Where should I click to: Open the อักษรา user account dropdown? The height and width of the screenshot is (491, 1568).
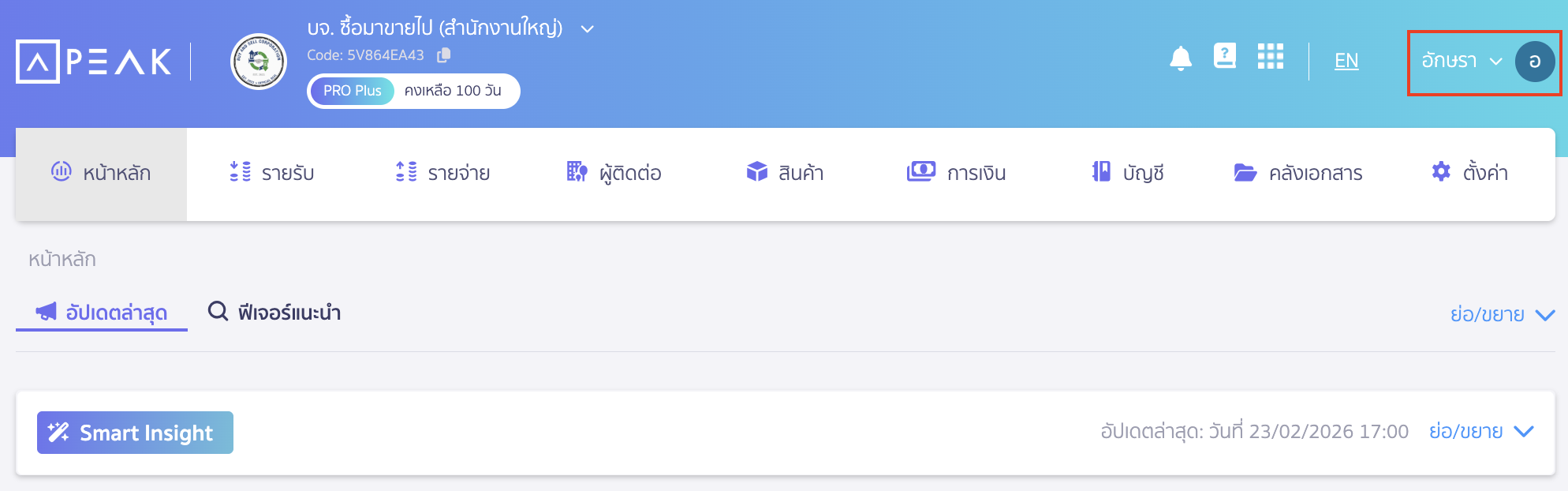tap(1461, 62)
